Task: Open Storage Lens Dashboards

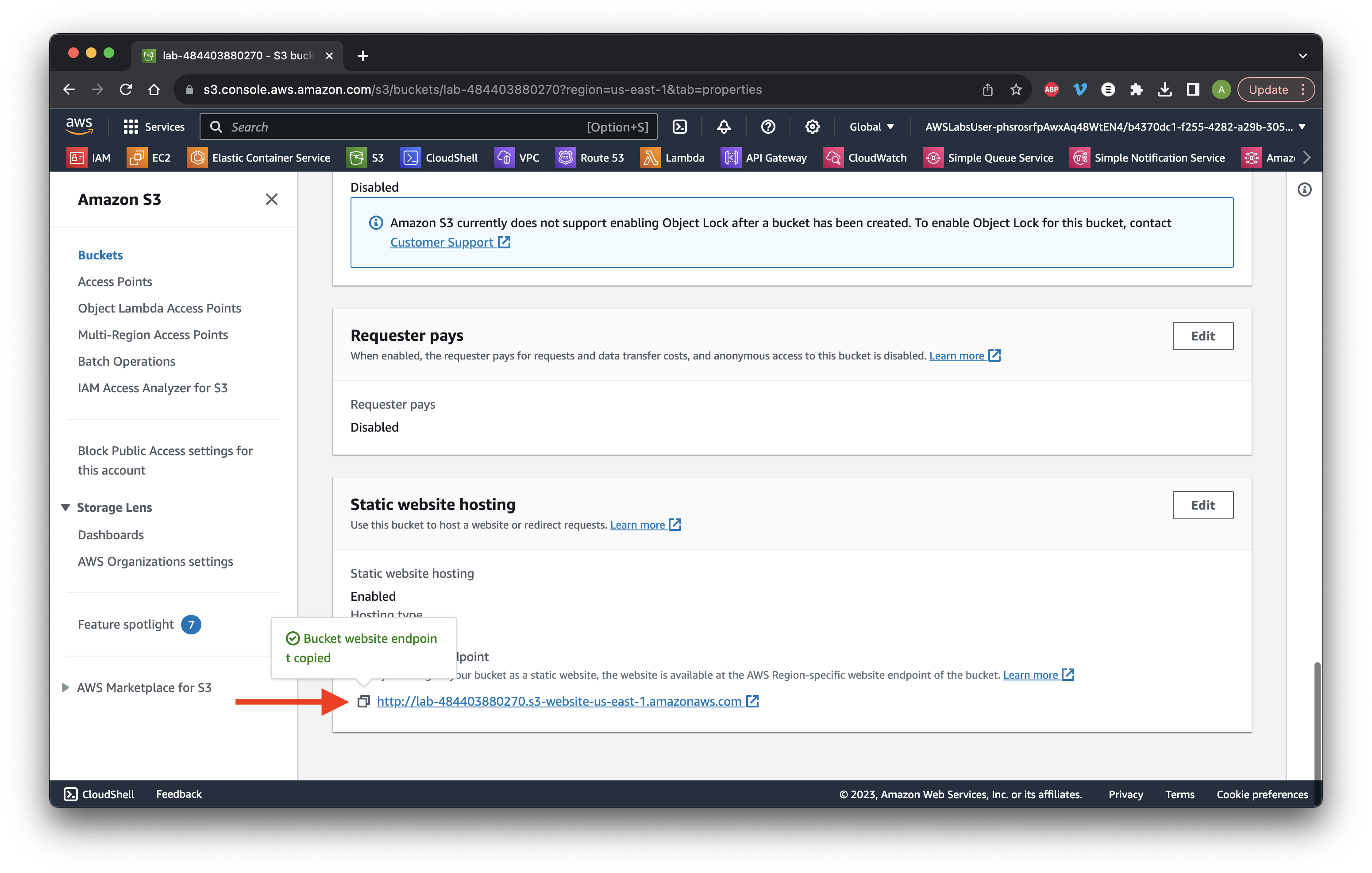Action: pos(111,535)
